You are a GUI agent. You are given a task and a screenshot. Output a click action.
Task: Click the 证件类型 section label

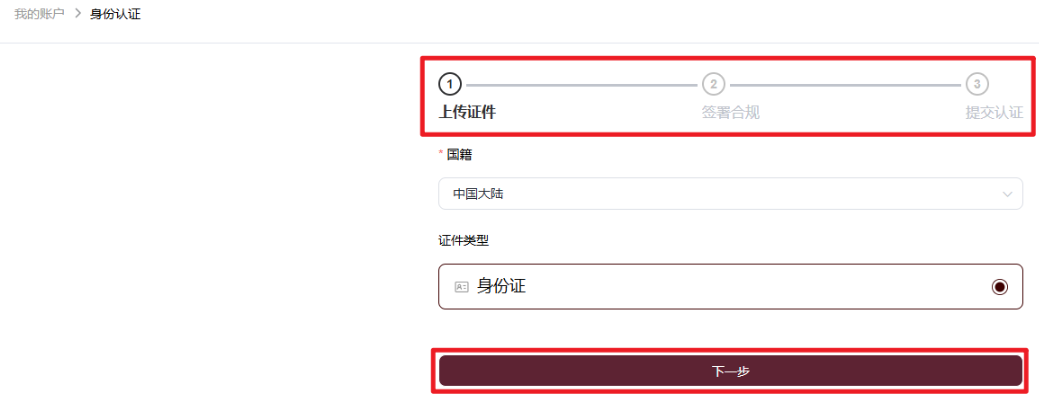pyautogui.click(x=463, y=240)
